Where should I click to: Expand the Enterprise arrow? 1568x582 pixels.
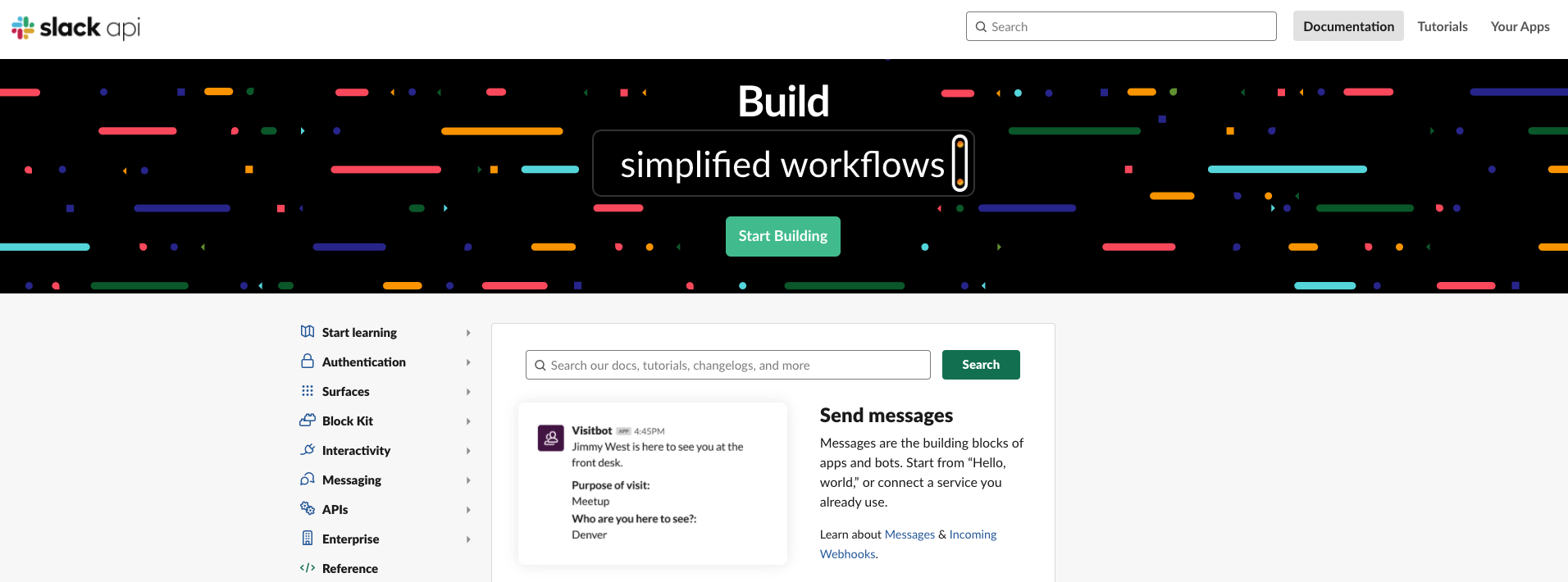(468, 539)
